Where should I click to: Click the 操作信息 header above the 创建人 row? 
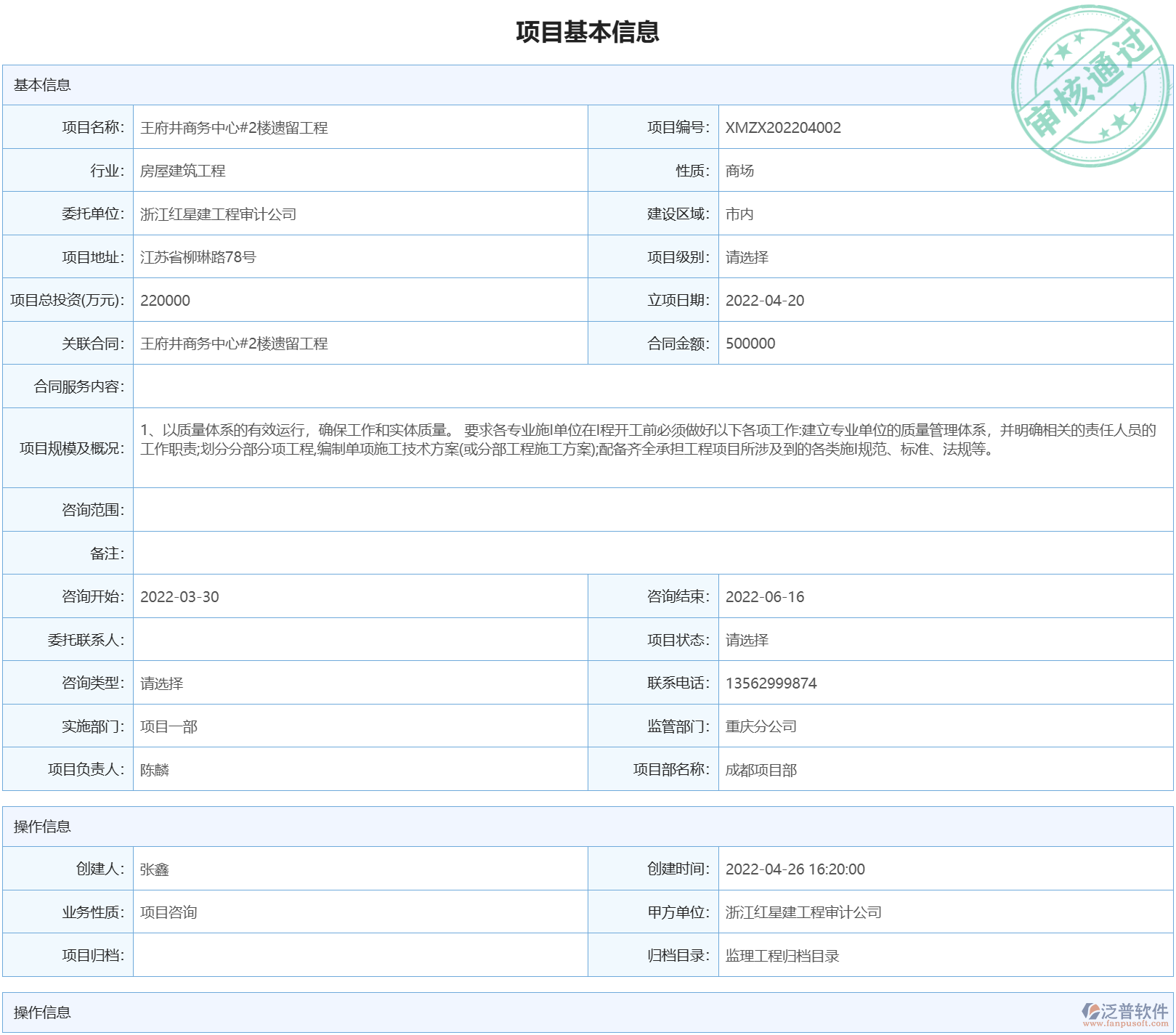point(42,827)
